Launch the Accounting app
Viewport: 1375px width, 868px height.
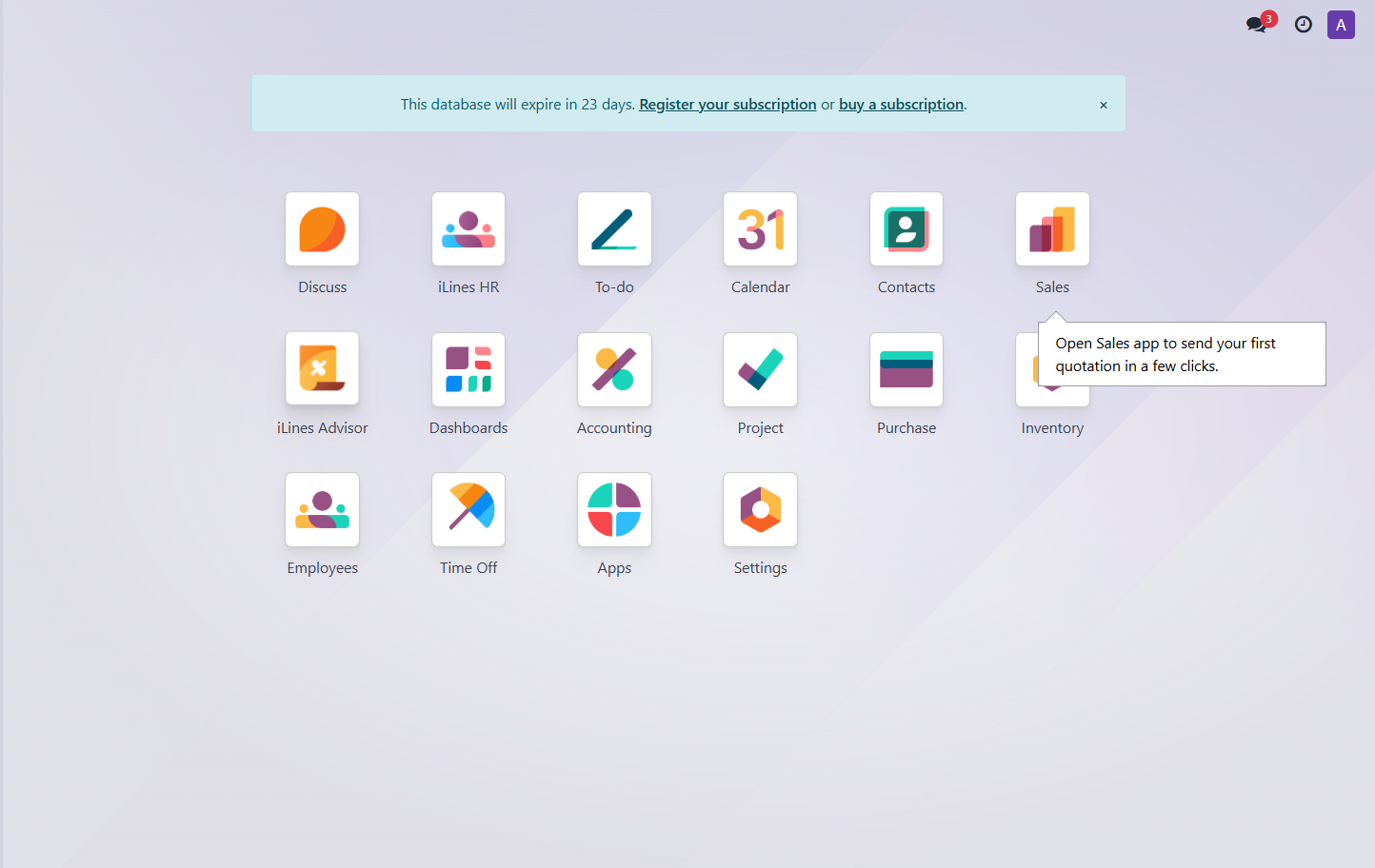[614, 369]
